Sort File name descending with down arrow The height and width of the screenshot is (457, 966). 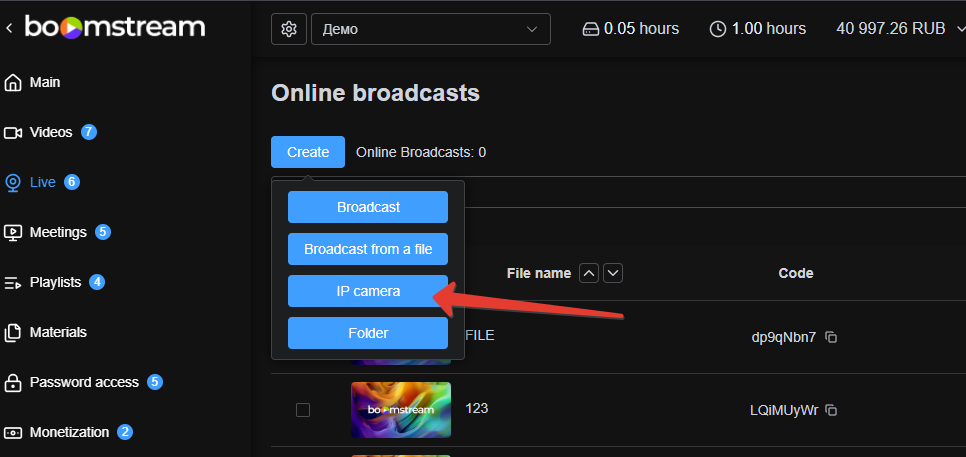(x=613, y=273)
